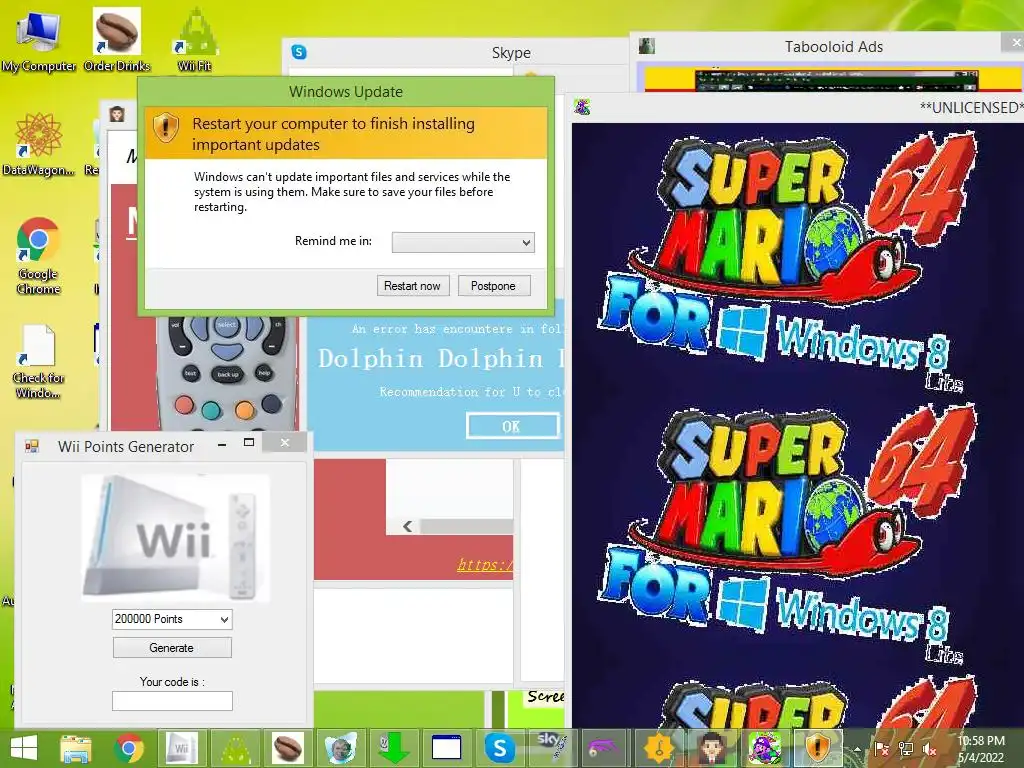Open the face portrait taskbar icon
The image size is (1024, 768).
[x=340, y=748]
